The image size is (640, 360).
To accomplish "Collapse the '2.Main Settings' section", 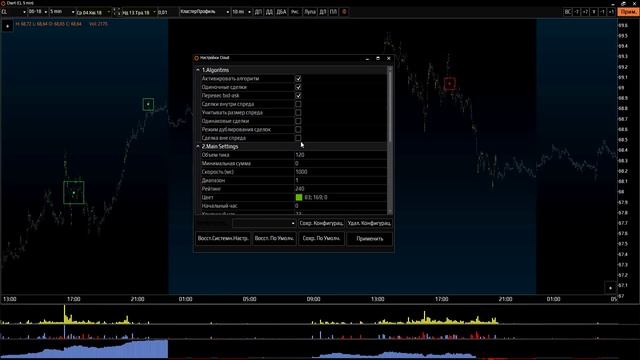I will (198, 146).
